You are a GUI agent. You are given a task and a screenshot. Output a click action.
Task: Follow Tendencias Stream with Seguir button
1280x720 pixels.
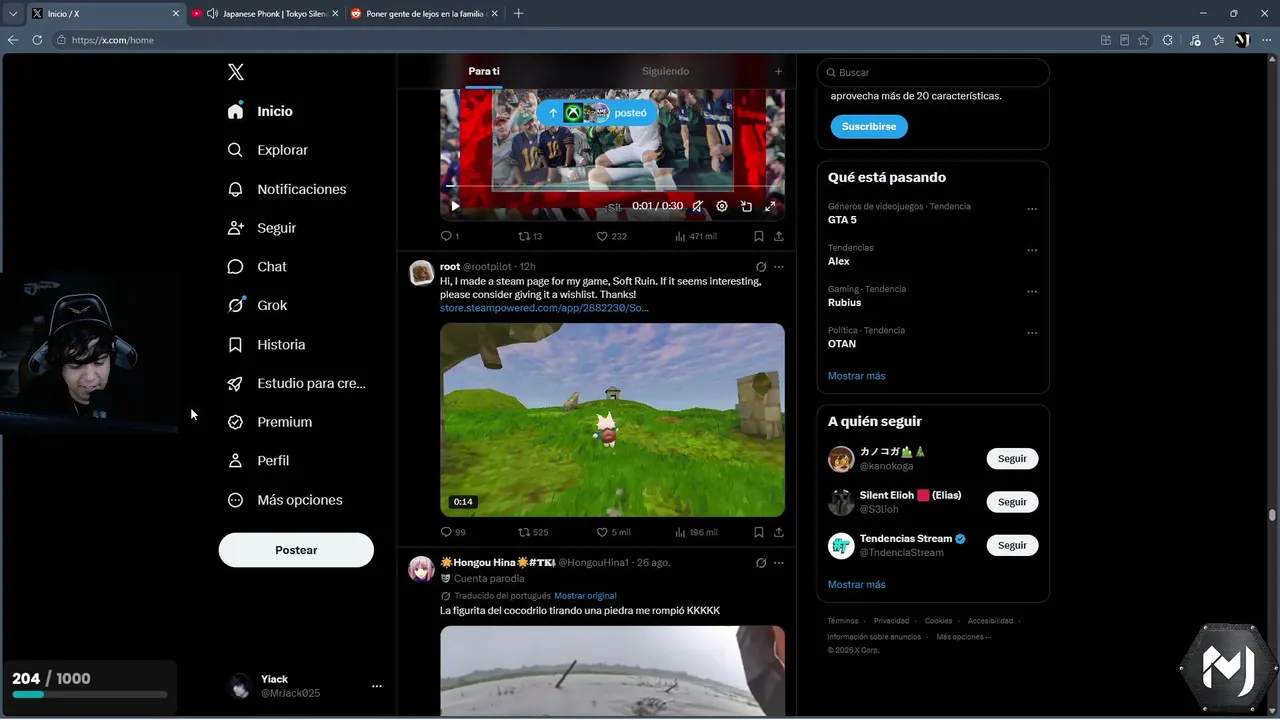pos(1012,545)
